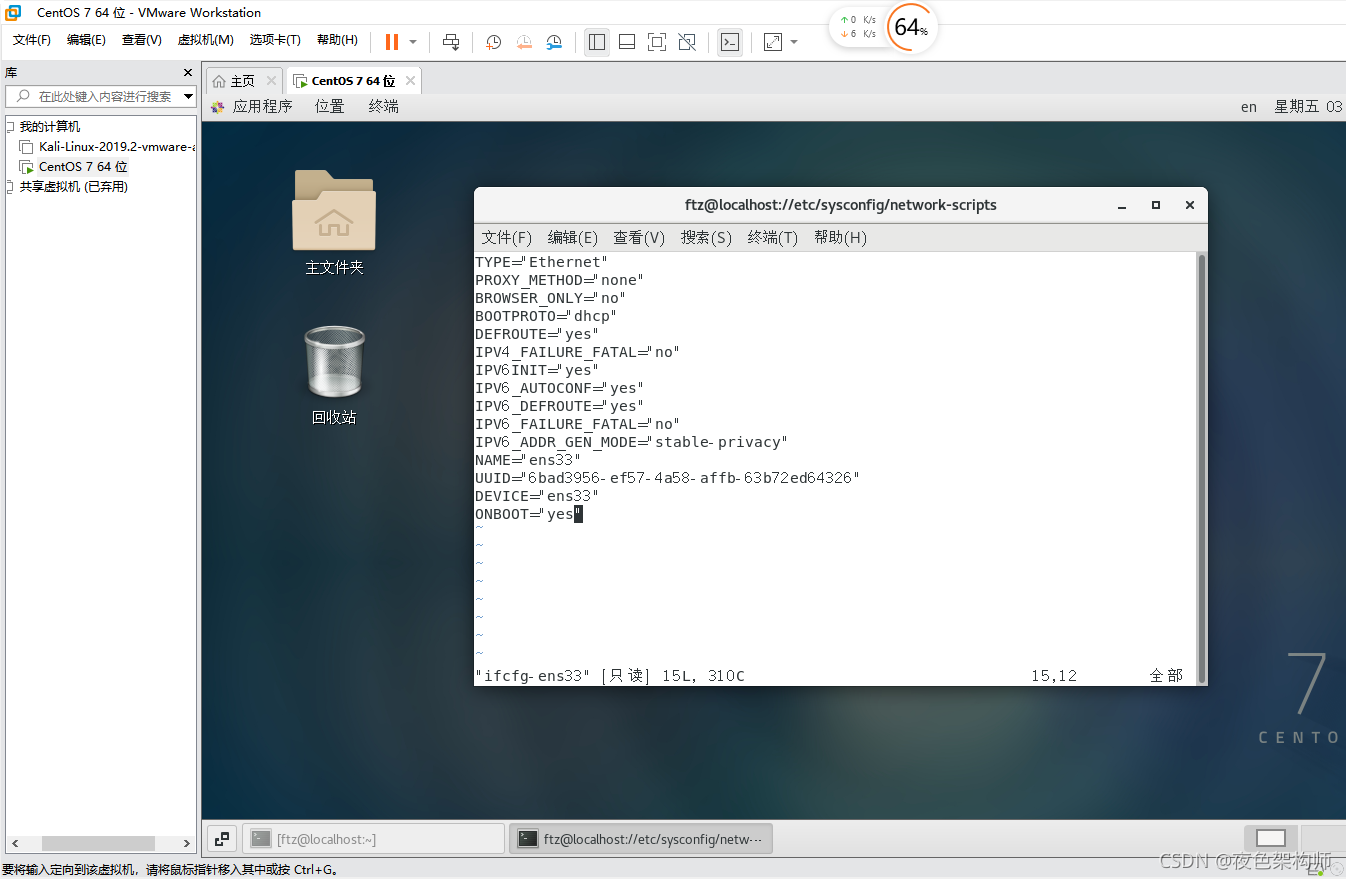Click the terminal vertical scrollbar
1346x879 pixels.
(x=1201, y=468)
